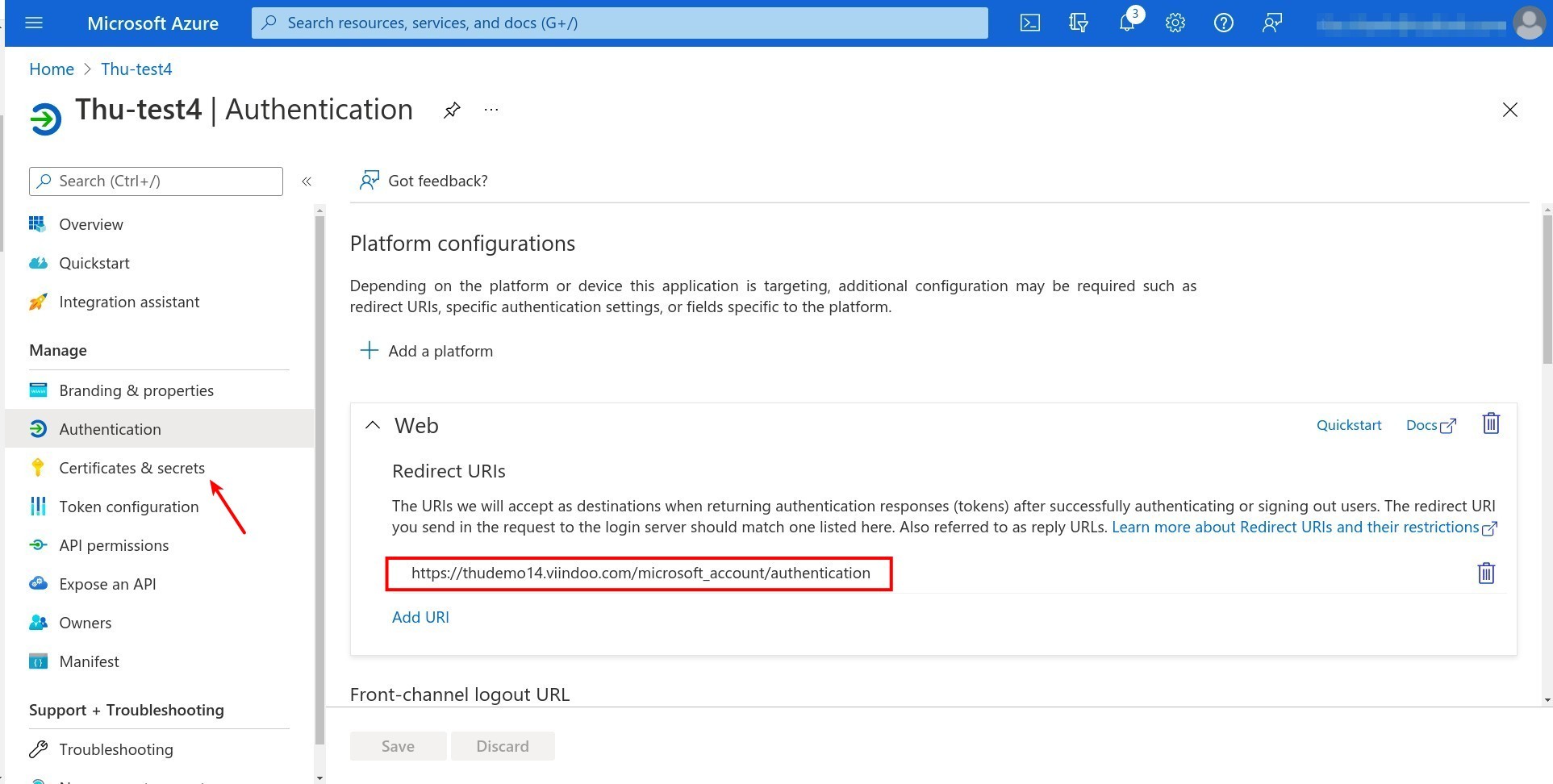Click the API permissions icon
The height and width of the screenshot is (784, 1553).
[x=38, y=545]
